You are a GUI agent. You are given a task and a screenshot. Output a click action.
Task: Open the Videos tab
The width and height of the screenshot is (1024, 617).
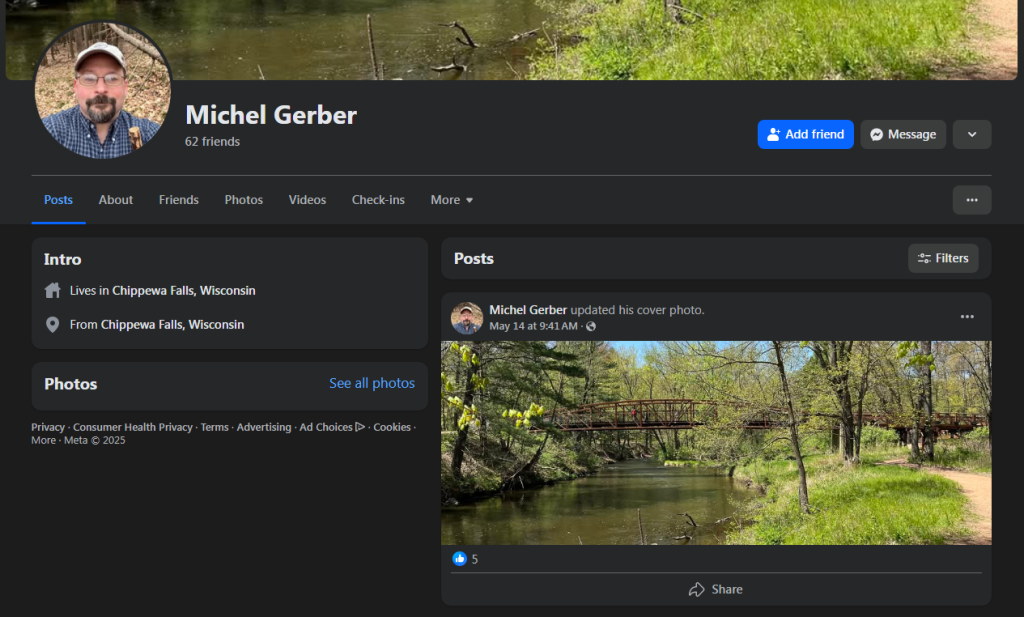307,200
